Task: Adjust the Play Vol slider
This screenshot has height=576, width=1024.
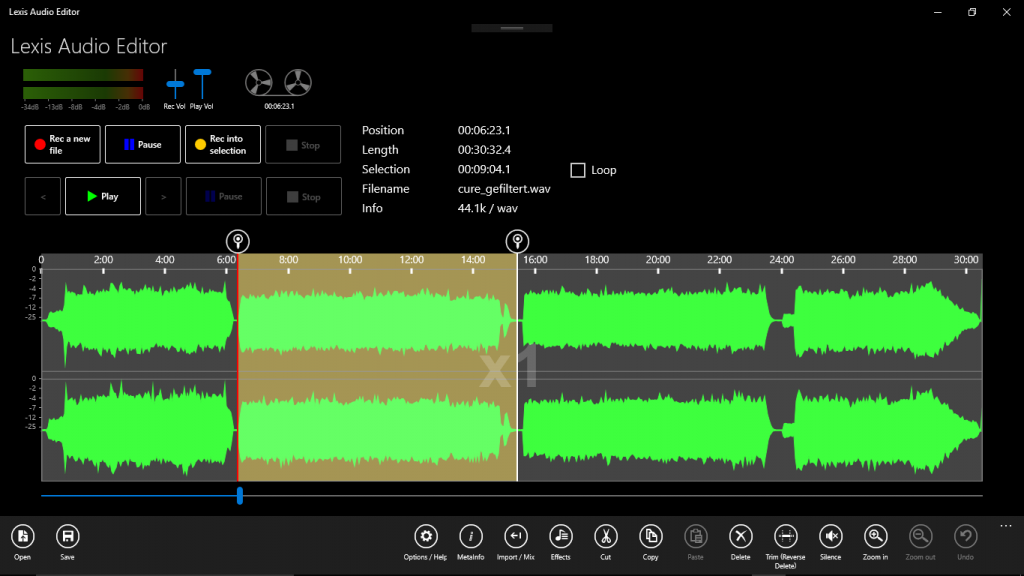Action: [x=203, y=72]
